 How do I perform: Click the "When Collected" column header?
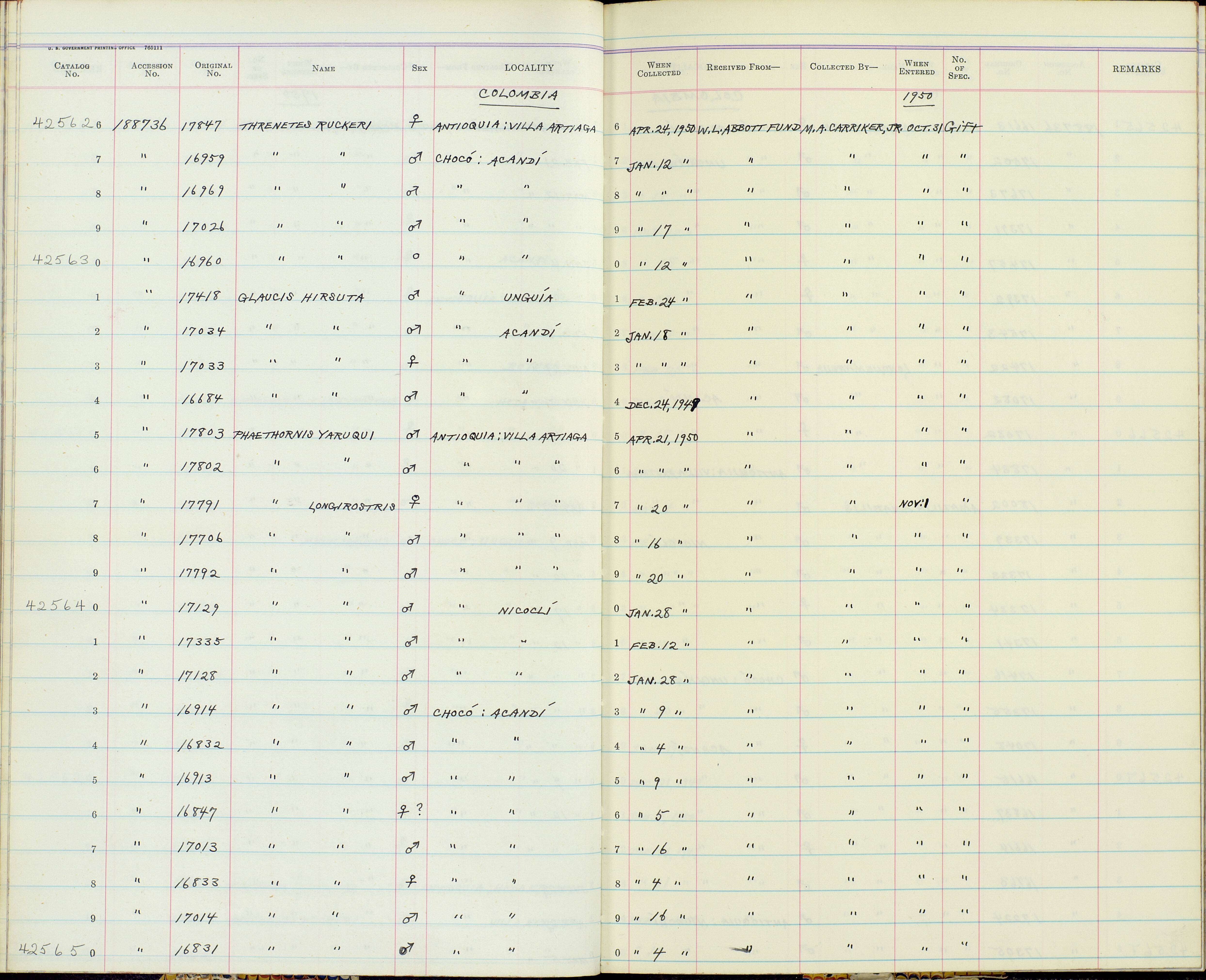pyautogui.click(x=659, y=69)
